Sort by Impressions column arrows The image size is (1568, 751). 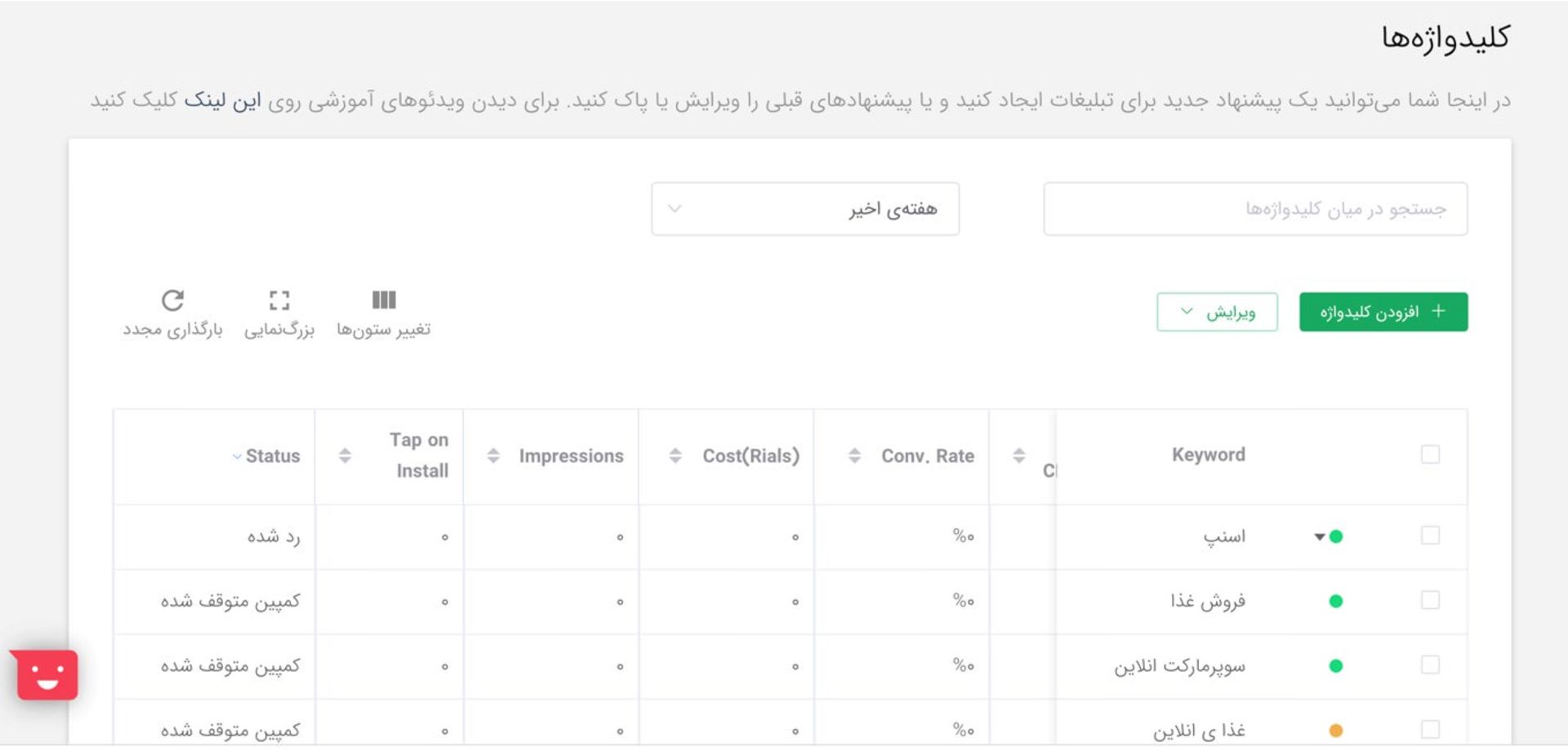[x=493, y=455]
